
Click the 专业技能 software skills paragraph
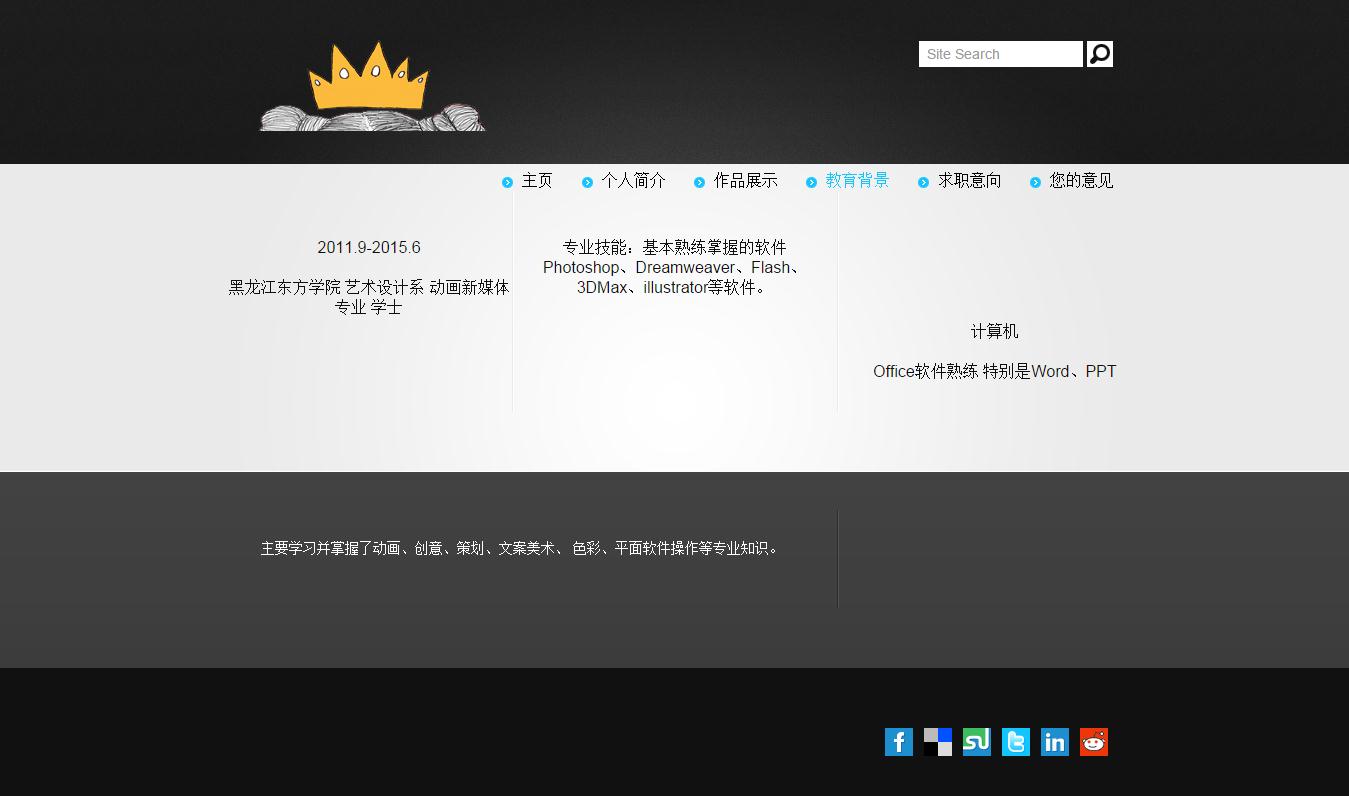coord(674,268)
